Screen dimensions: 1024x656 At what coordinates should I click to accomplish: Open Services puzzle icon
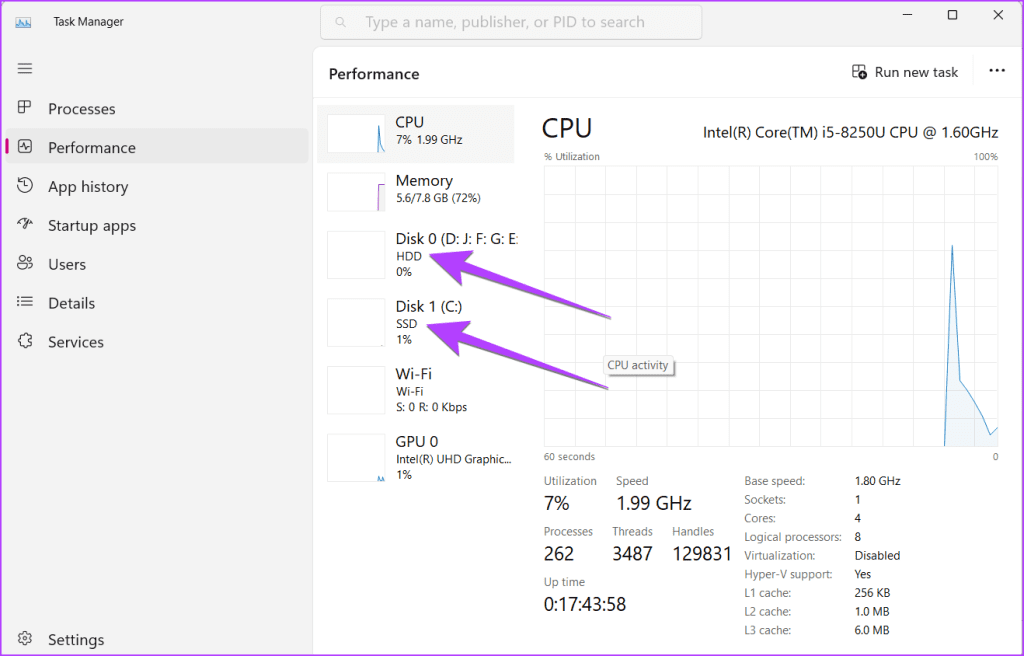pos(26,342)
